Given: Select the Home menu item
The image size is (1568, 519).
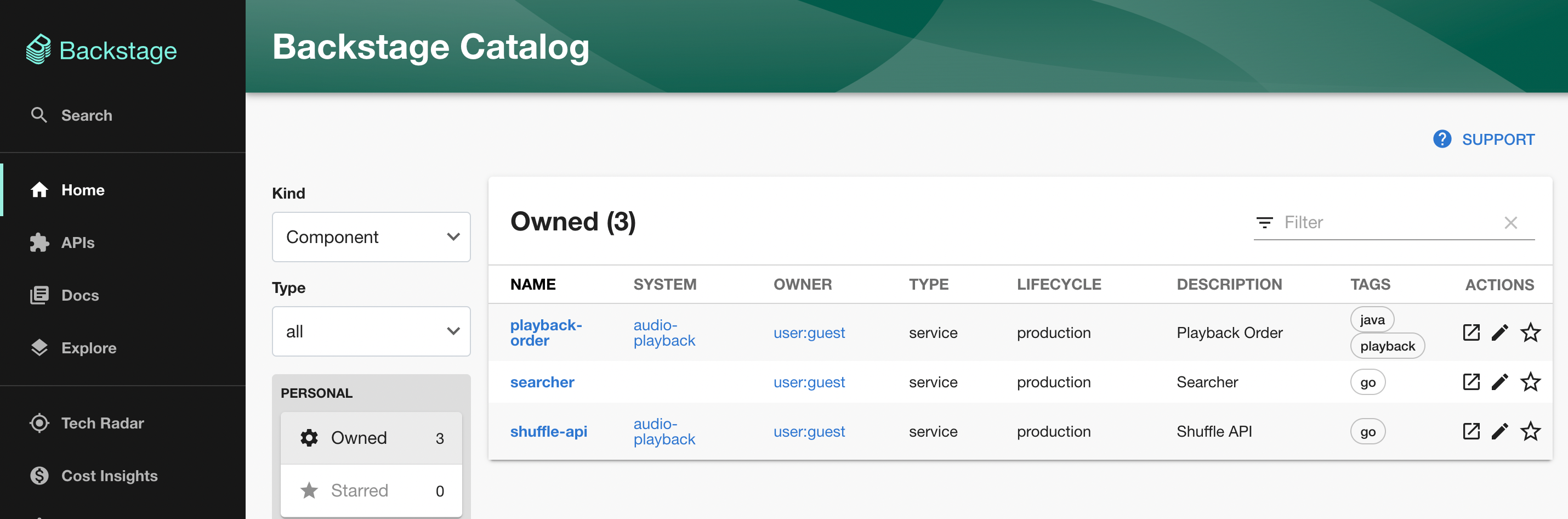Looking at the screenshot, I should (82, 189).
